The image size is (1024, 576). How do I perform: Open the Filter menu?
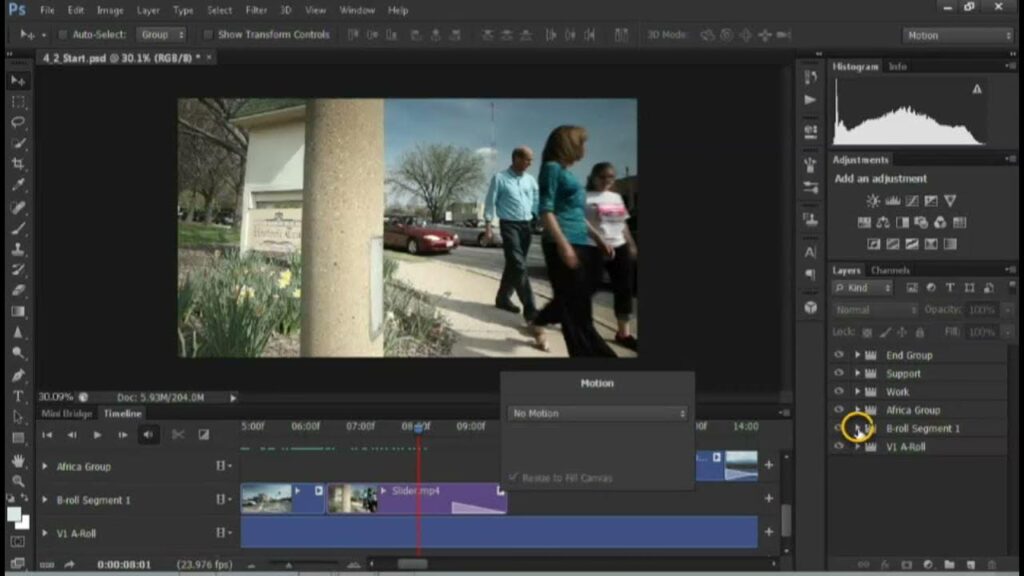click(x=256, y=10)
